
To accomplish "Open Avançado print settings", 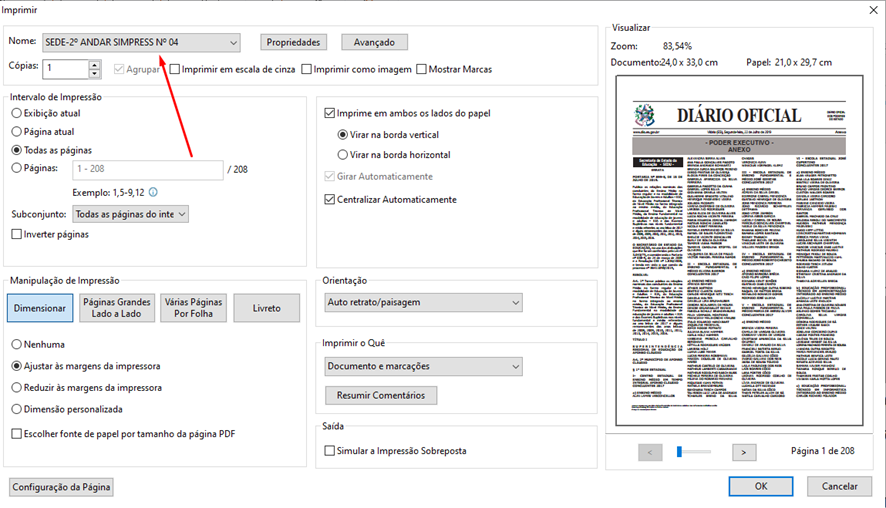I will (x=374, y=42).
